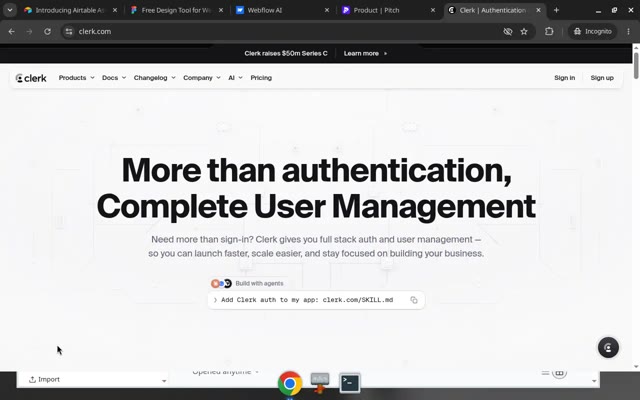Open Learn more about Series C
Screen dimensions: 640x400
coord(365,53)
